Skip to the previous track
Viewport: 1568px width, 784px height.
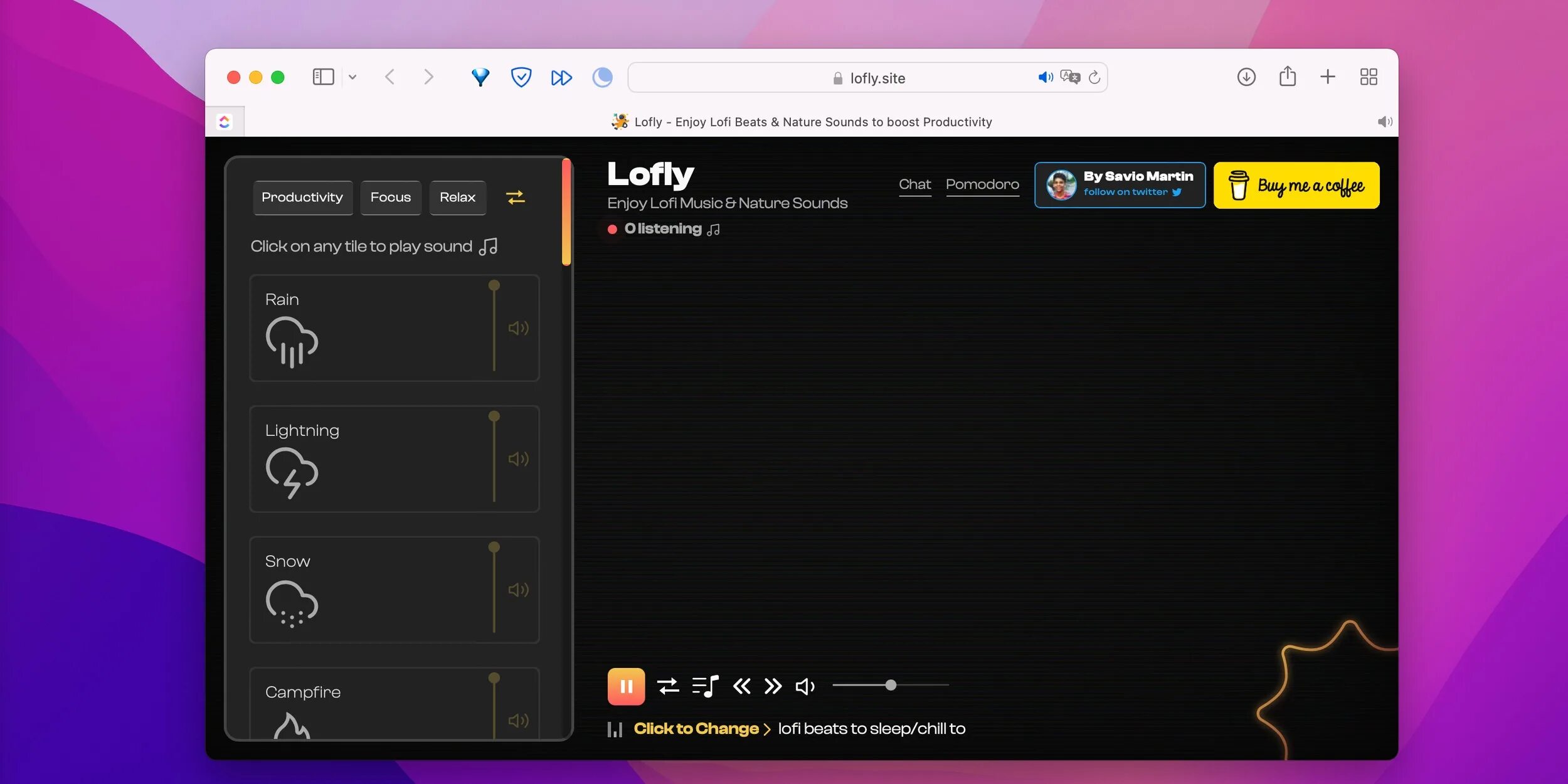coord(741,686)
